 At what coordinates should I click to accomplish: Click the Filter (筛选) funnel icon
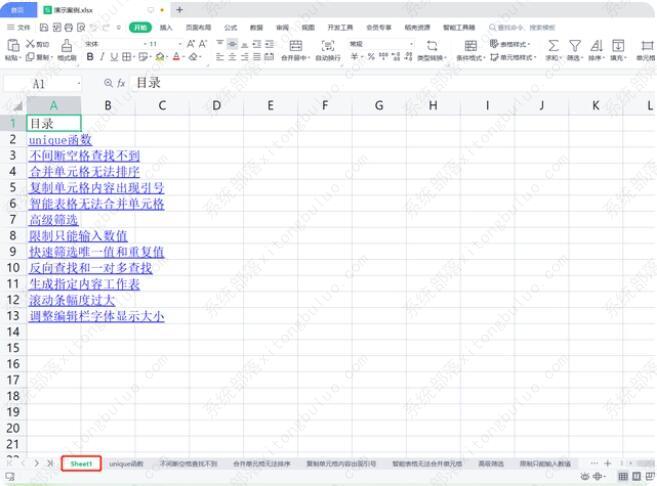point(575,46)
